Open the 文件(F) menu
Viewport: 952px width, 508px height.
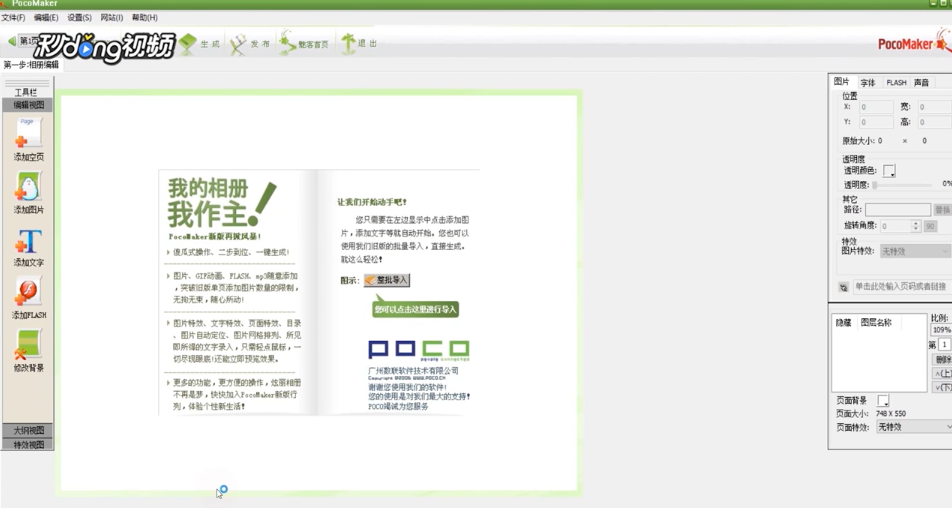coord(13,18)
